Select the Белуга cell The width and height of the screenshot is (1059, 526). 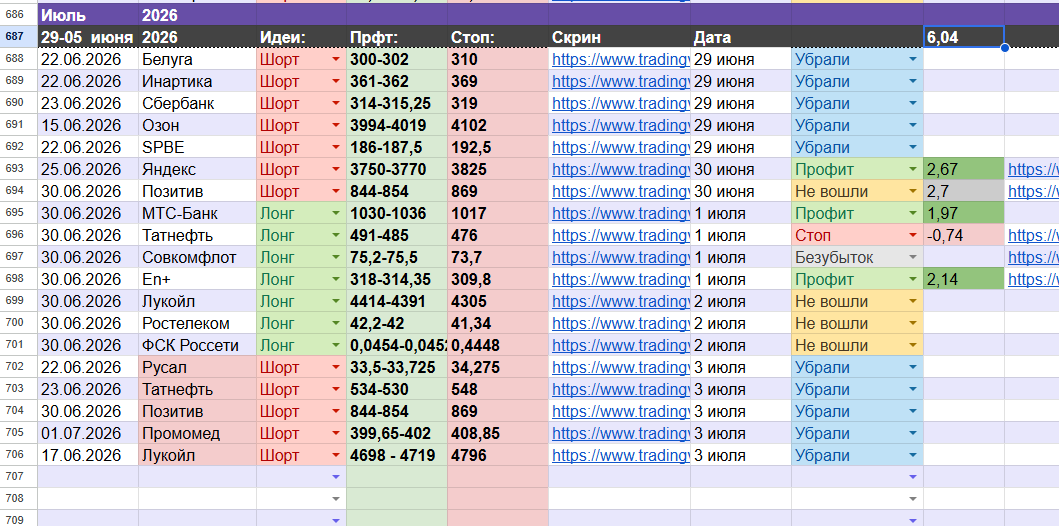[x=198, y=59]
